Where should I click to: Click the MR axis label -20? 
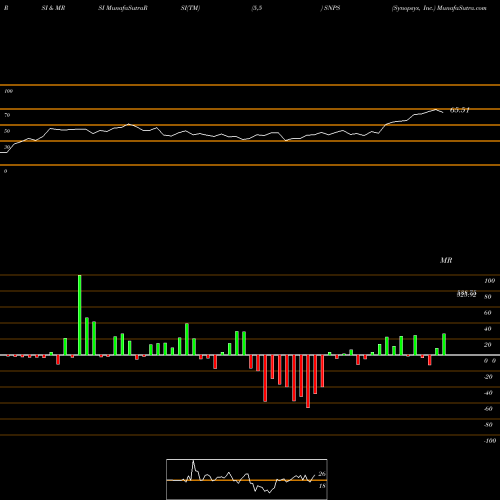pos(488,377)
